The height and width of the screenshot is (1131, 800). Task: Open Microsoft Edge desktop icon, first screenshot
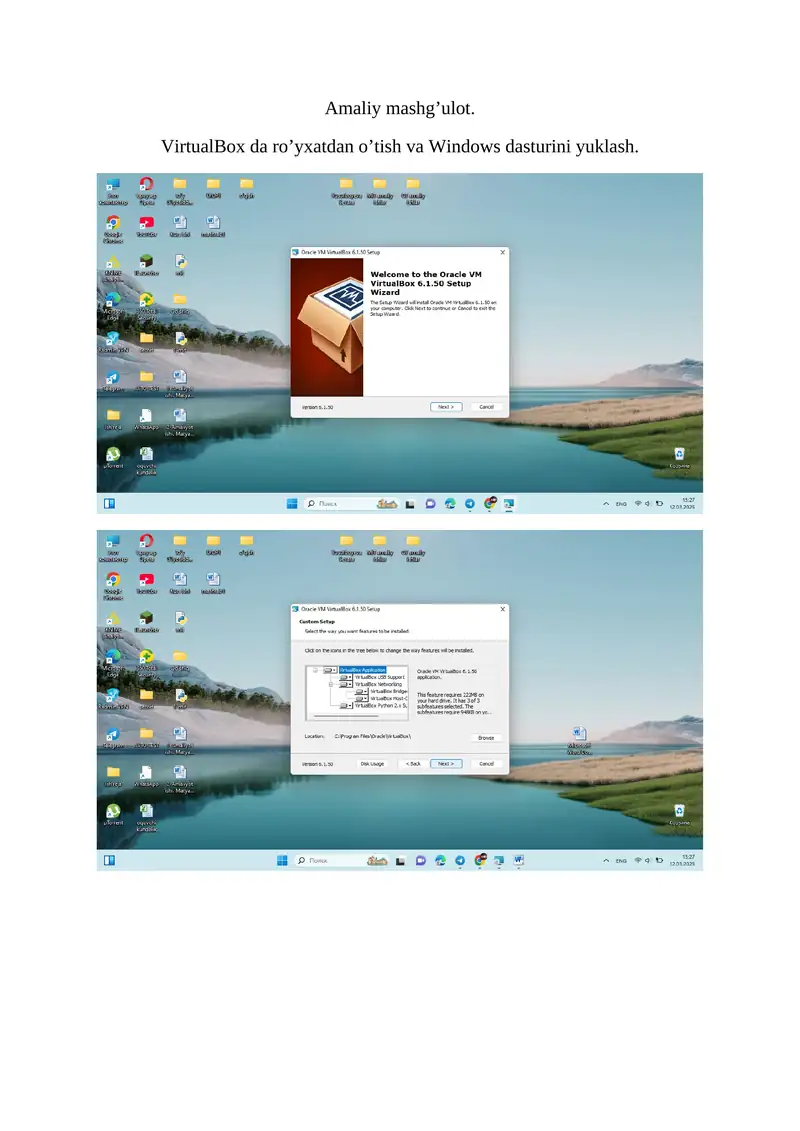(x=113, y=307)
